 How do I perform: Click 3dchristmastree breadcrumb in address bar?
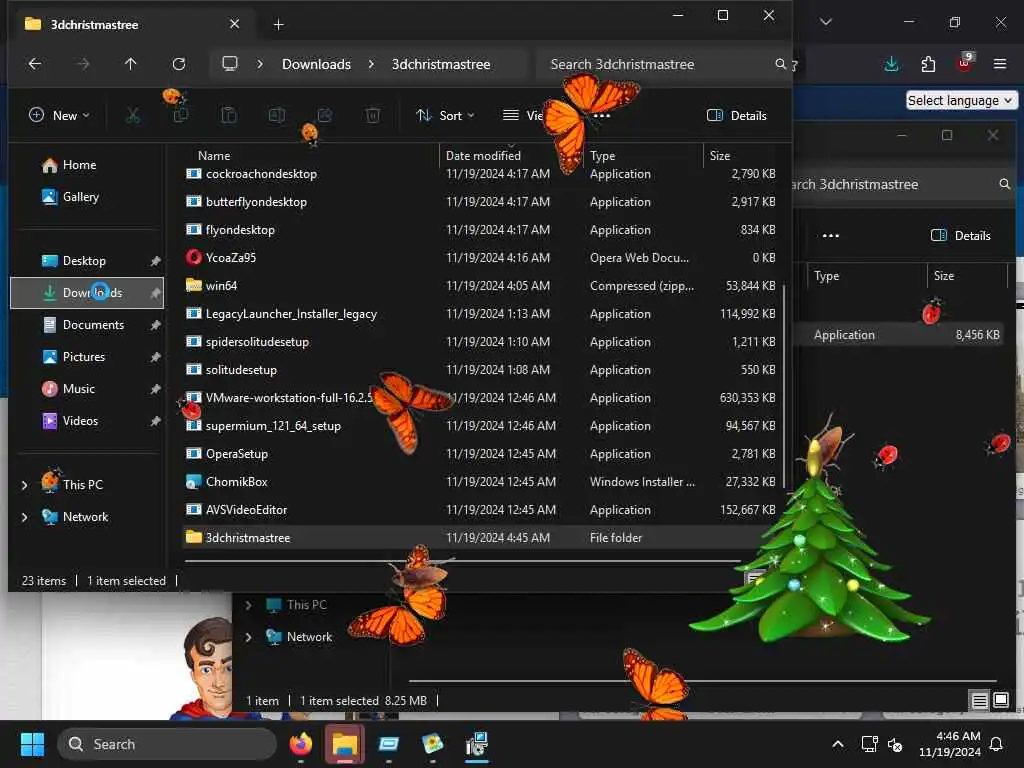pyautogui.click(x=441, y=64)
